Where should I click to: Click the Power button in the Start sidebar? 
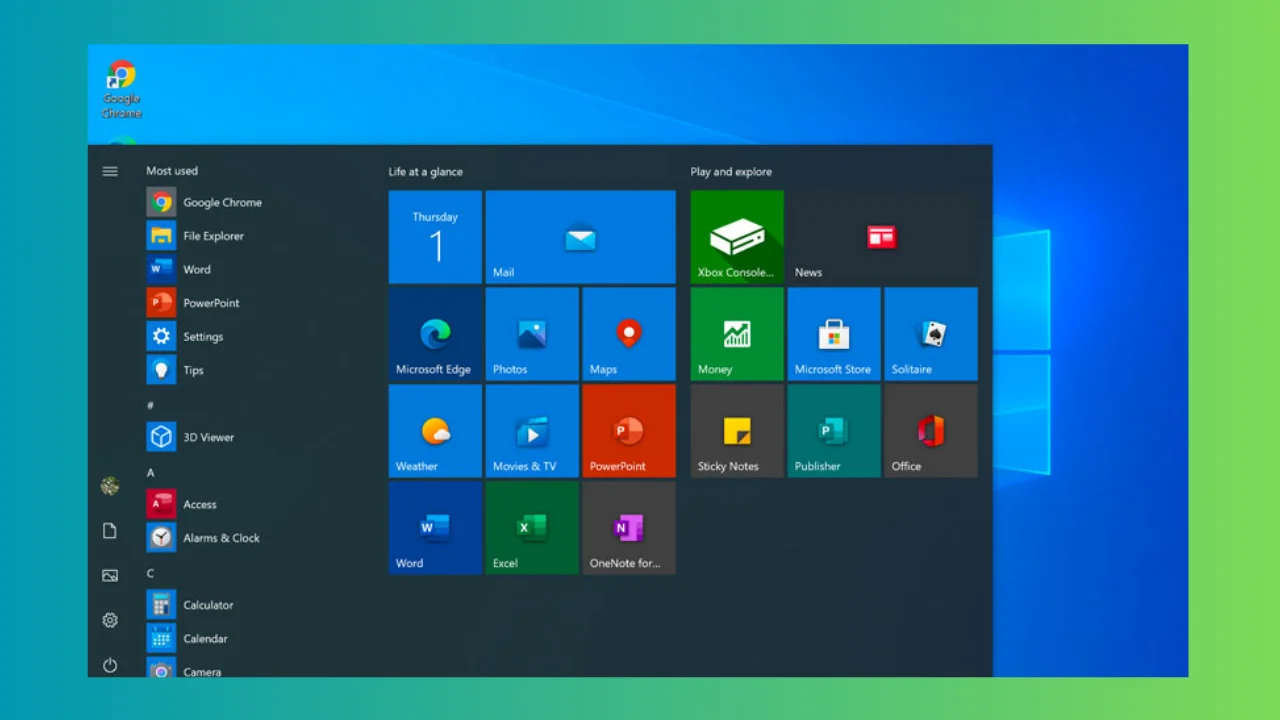click(110, 665)
